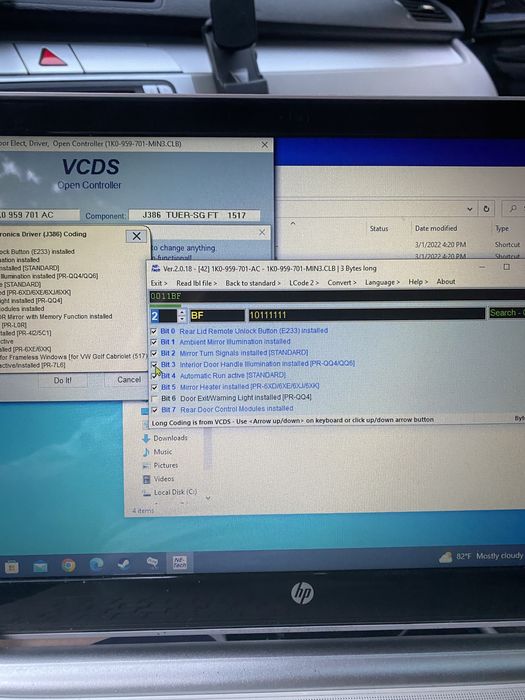This screenshot has height=700, width=525.
Task: Toggle Bit 1 Ambient Mirror Illumination checkbox
Action: pyautogui.click(x=154, y=342)
